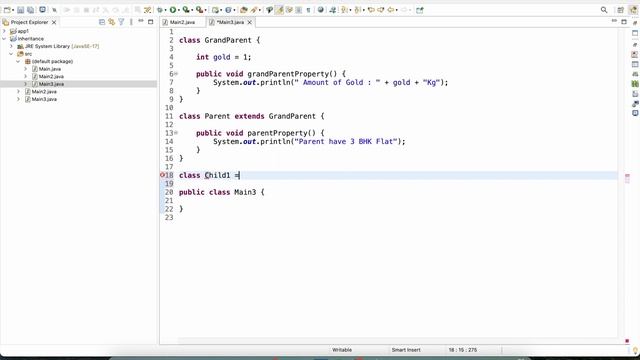The image size is (640, 360).
Task: Click the "Smart Insert" status entry
Action: (406, 350)
